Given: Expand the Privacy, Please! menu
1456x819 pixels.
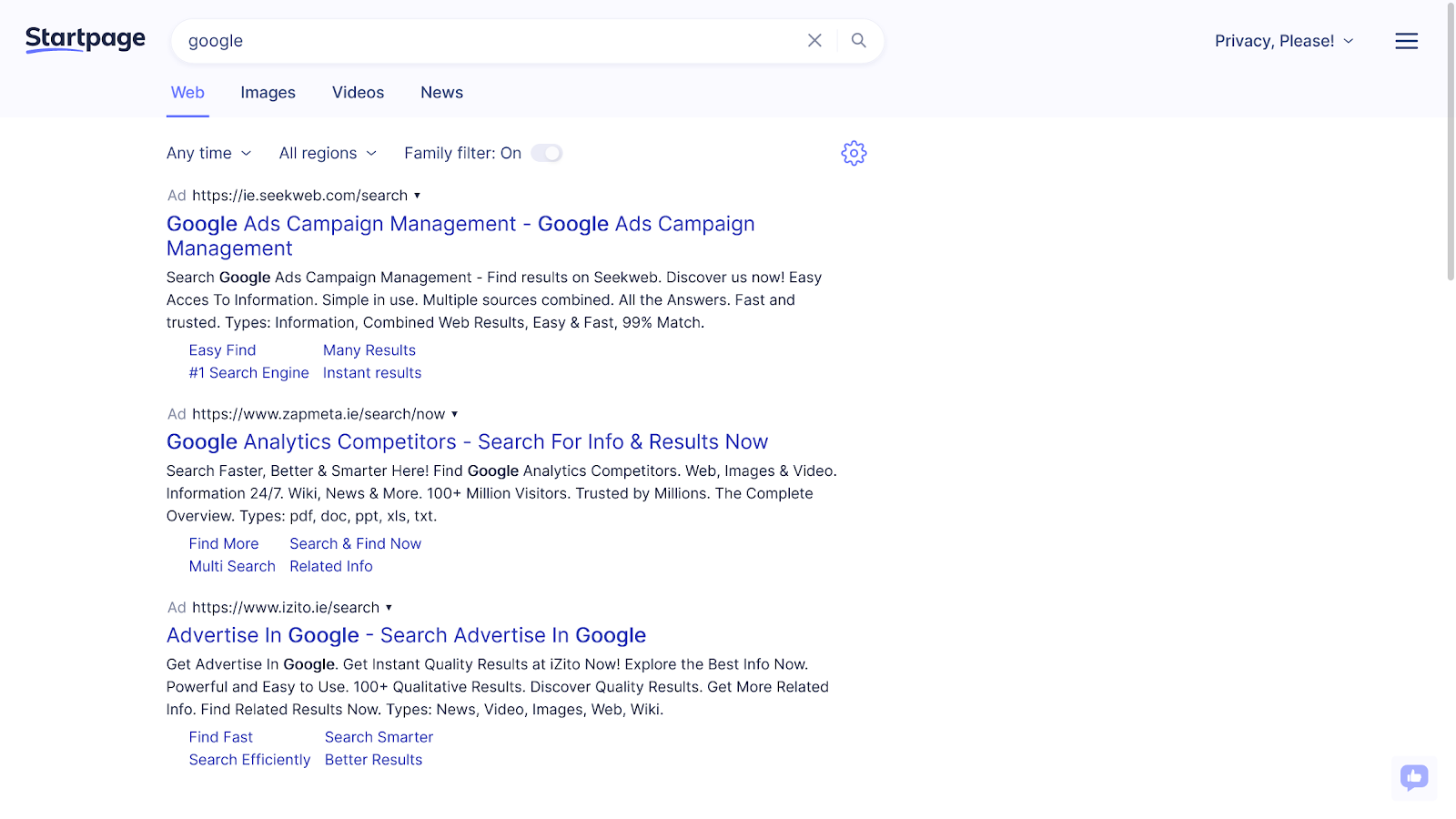Looking at the screenshot, I should tap(1284, 41).
